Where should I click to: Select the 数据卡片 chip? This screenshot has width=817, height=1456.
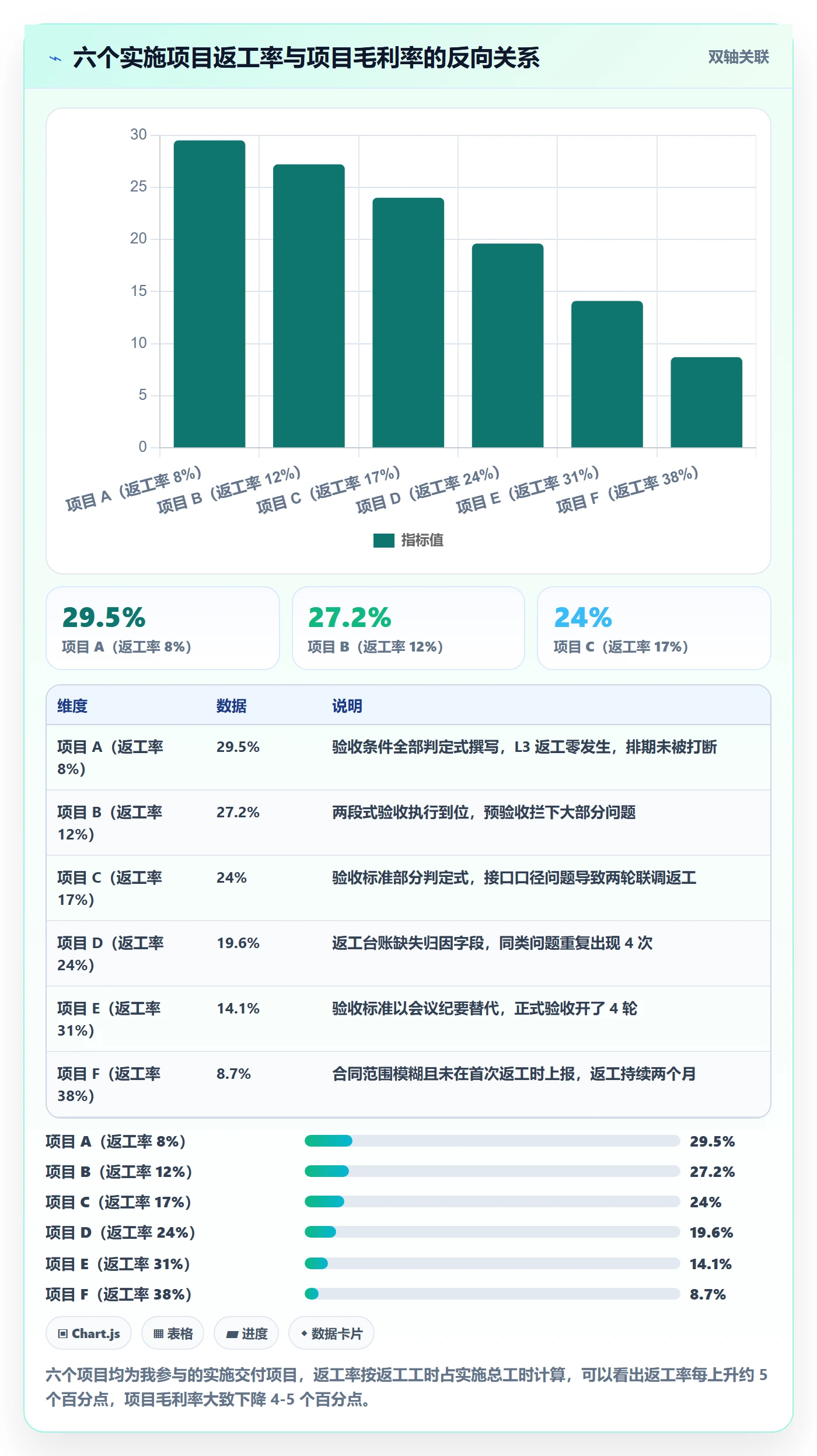pos(331,1333)
